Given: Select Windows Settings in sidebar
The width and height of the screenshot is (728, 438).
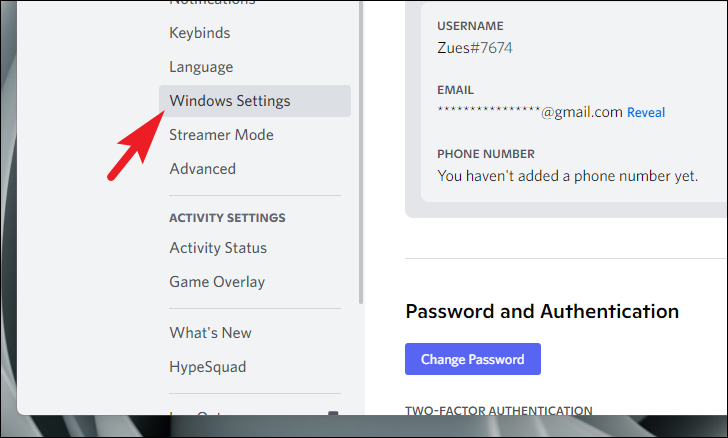Looking at the screenshot, I should pyautogui.click(x=254, y=101).
